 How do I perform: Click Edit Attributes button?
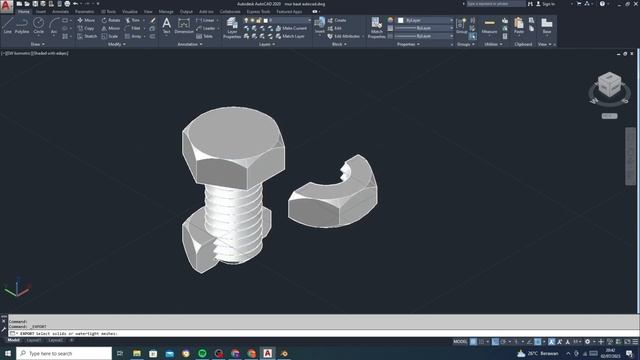(x=344, y=36)
